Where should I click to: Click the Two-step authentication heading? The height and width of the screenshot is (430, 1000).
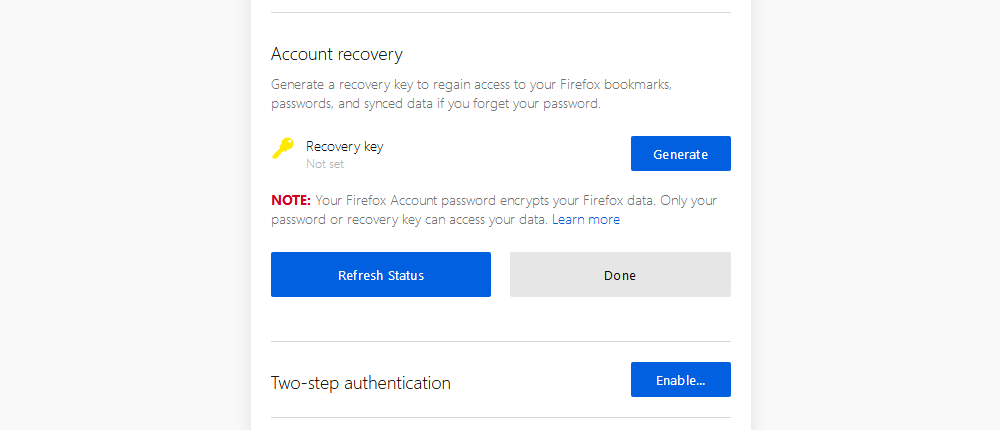360,383
